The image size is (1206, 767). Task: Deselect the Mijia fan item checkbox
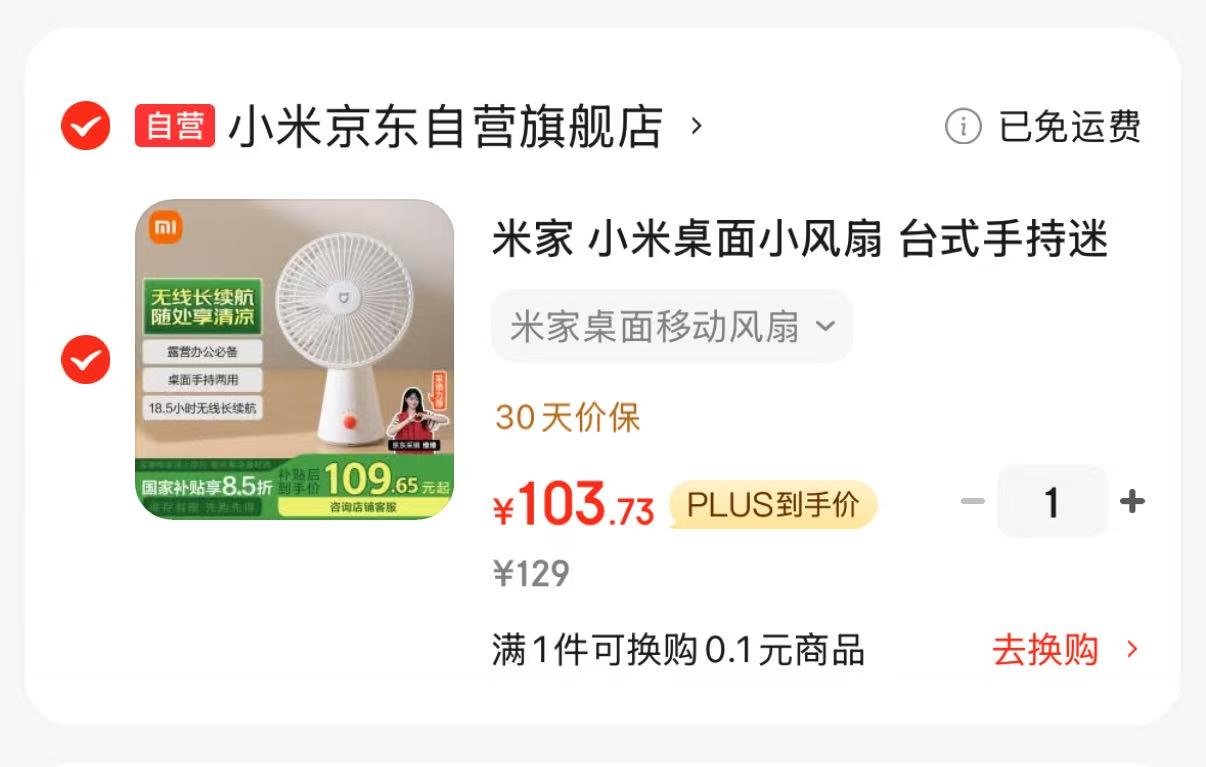click(x=85, y=359)
